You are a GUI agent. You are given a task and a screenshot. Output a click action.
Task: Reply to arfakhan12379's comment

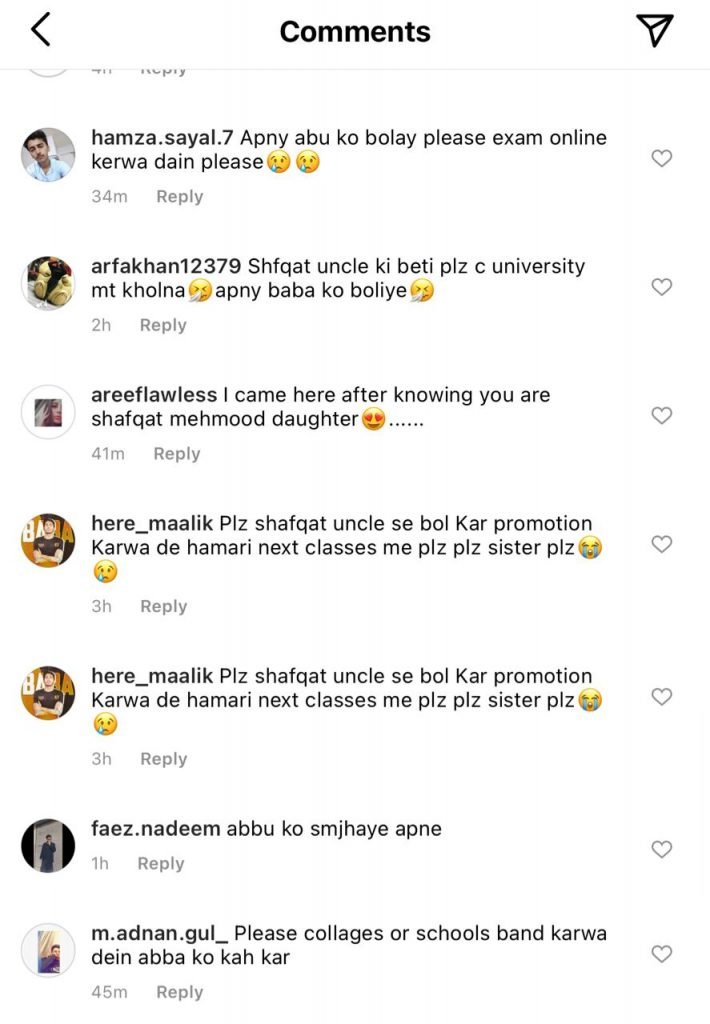(x=163, y=325)
